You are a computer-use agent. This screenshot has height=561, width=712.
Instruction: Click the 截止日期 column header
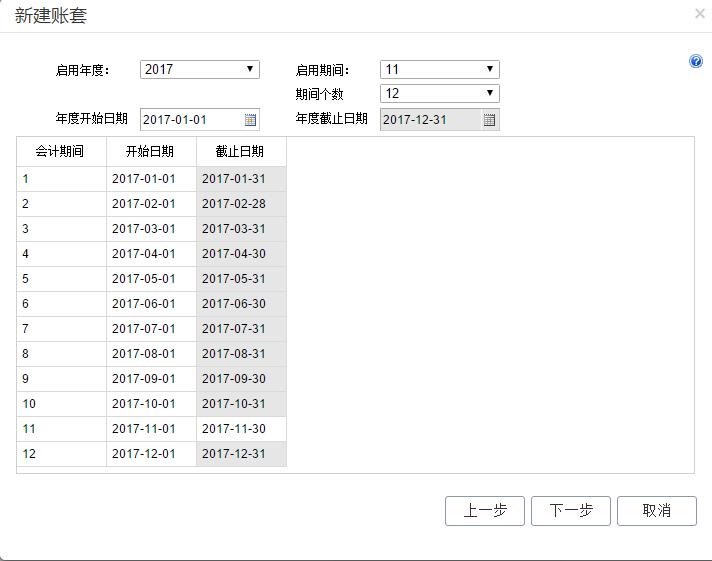pyautogui.click(x=241, y=151)
